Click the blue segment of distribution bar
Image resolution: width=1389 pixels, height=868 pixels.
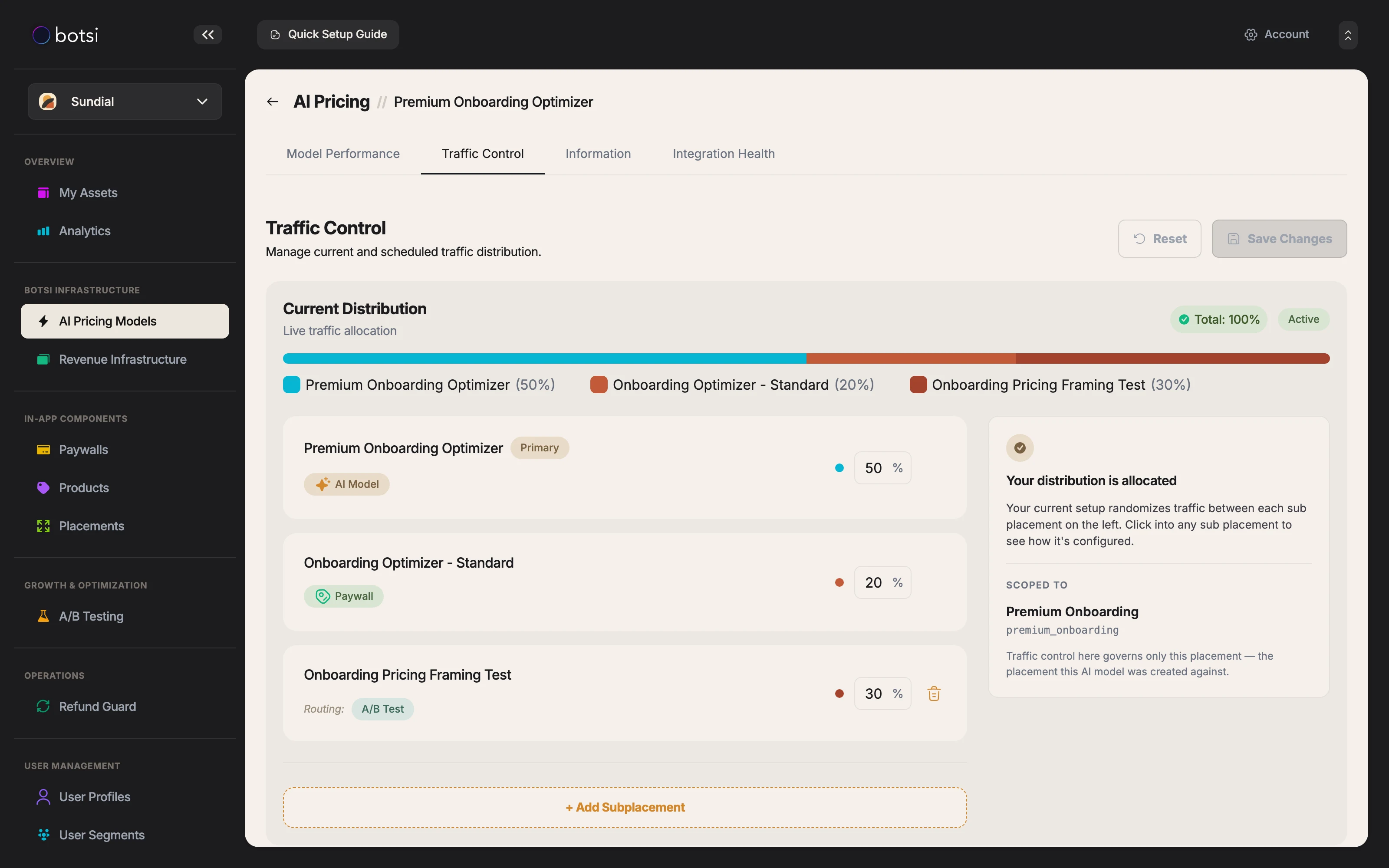click(545, 358)
